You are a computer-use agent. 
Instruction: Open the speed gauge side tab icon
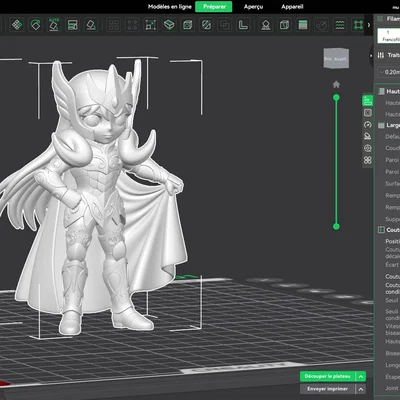pos(368,125)
